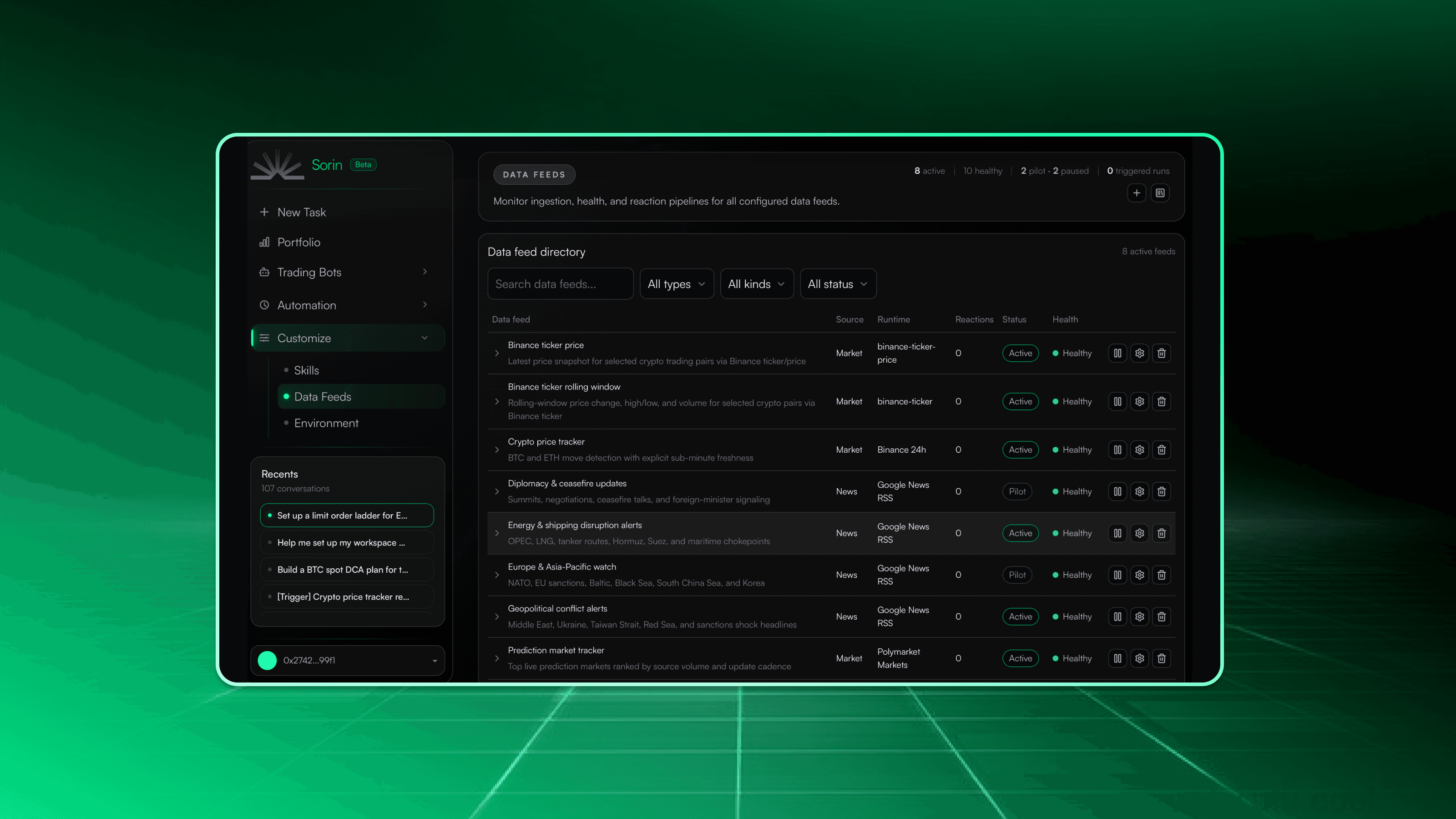The width and height of the screenshot is (1456, 819).
Task: Open settings gear for Prediction market tracker
Action: point(1139,658)
